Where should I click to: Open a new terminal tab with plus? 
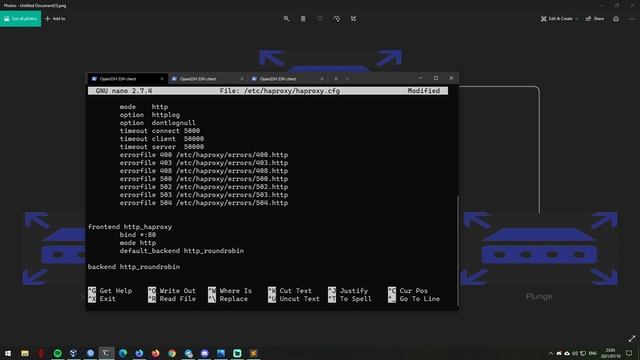(x=336, y=79)
